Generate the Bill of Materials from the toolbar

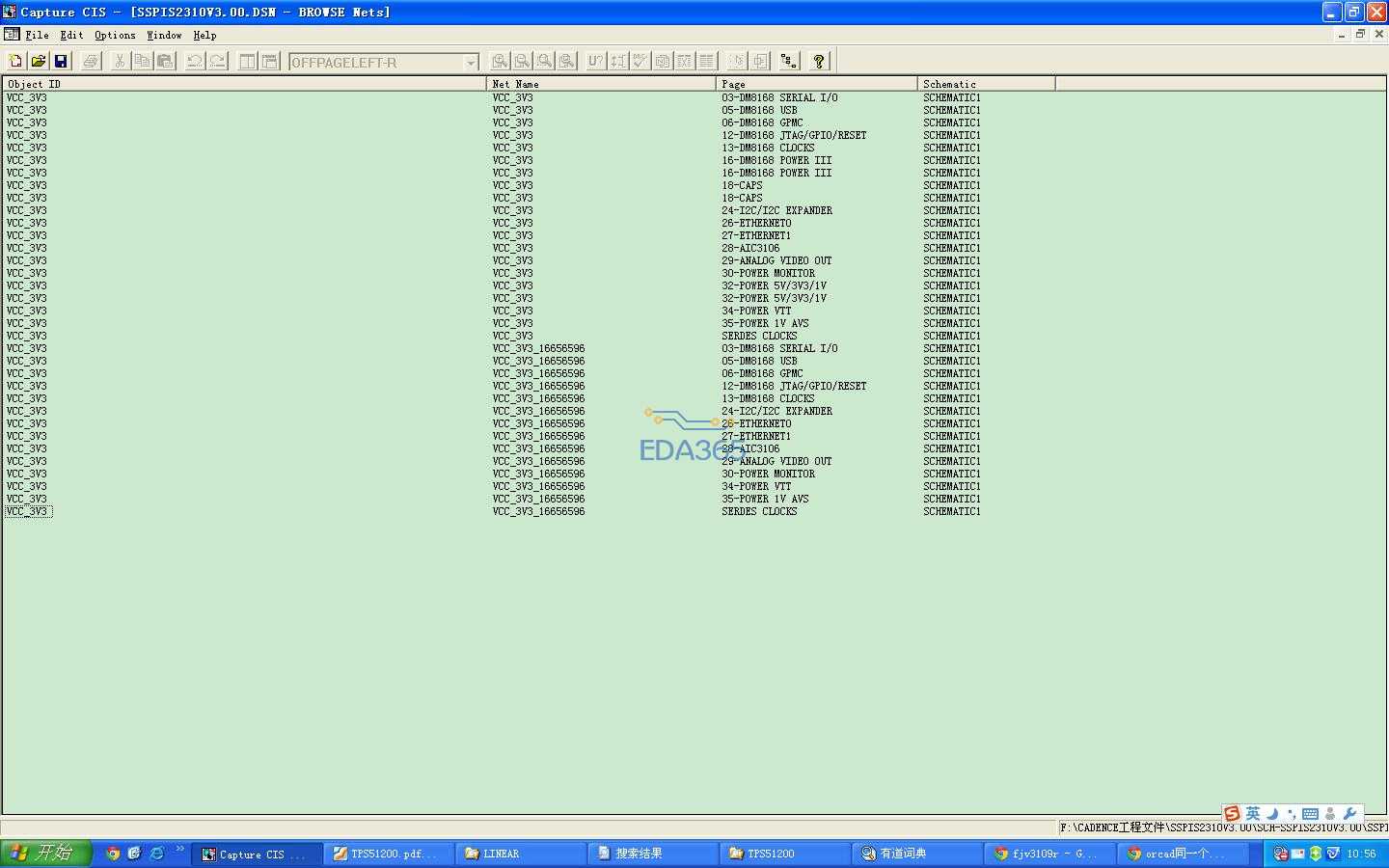[707, 62]
